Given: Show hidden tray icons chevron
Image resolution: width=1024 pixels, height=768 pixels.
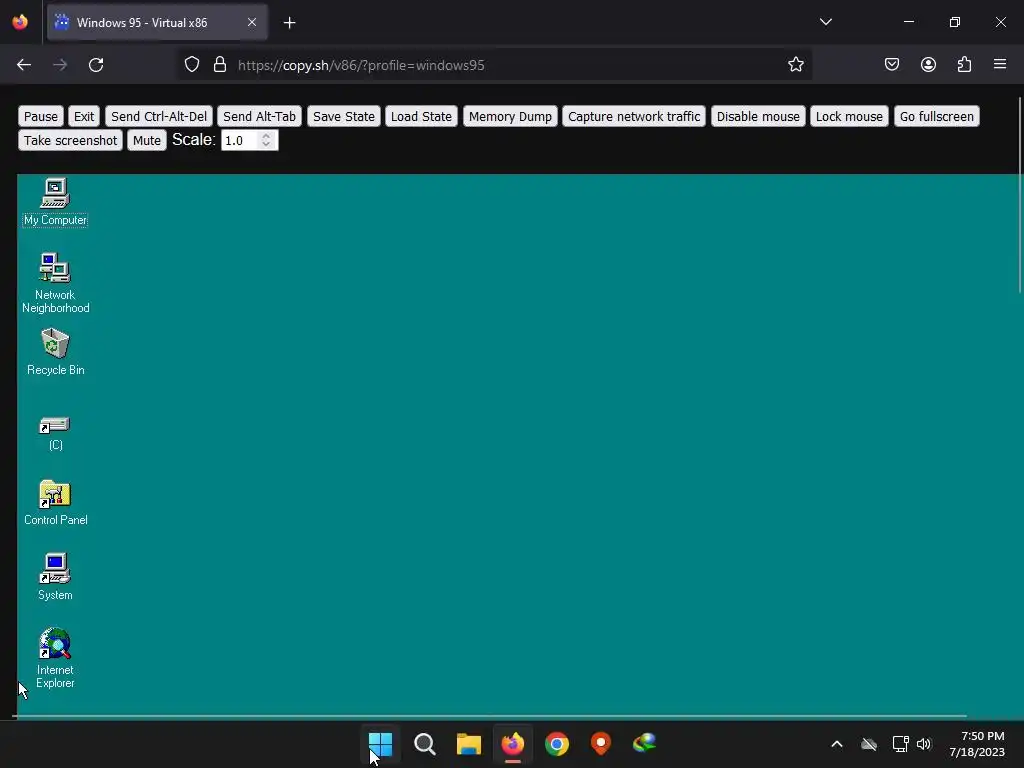Looking at the screenshot, I should tap(837, 744).
